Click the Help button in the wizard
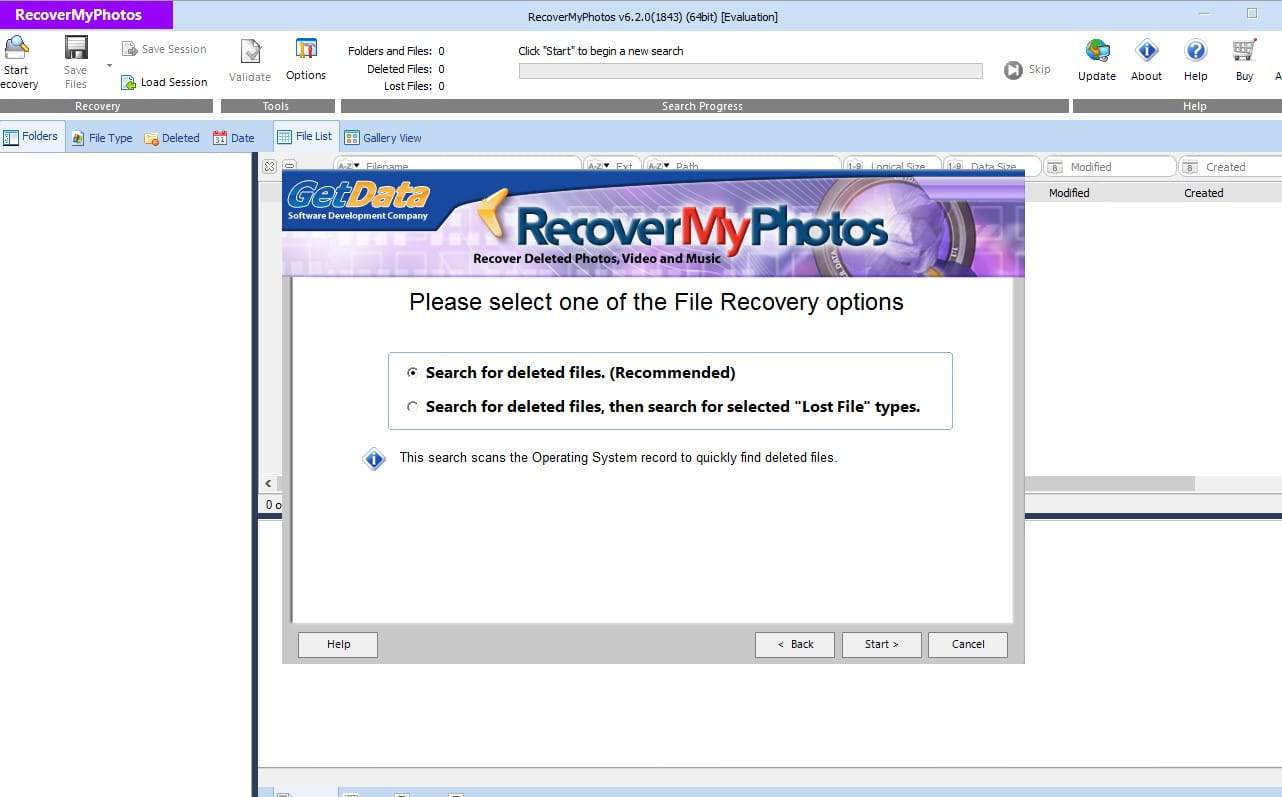1282x797 pixels. [338, 644]
